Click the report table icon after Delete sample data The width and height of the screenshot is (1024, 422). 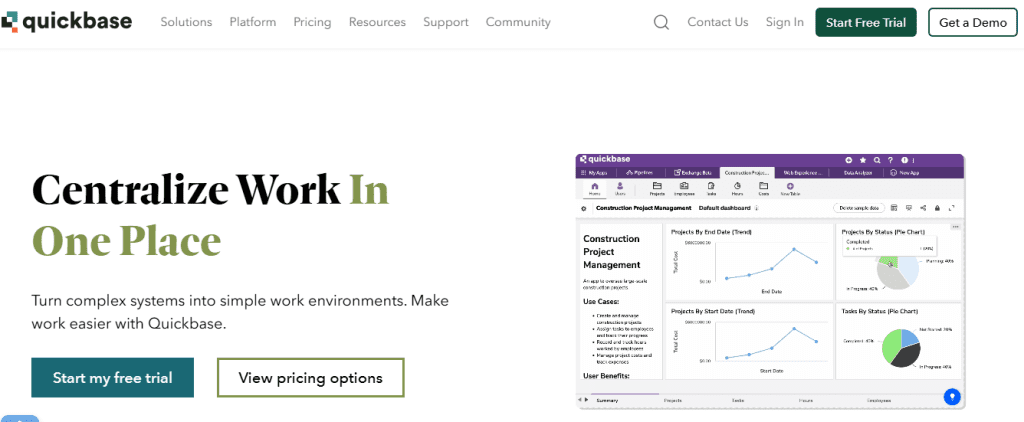pos(893,208)
